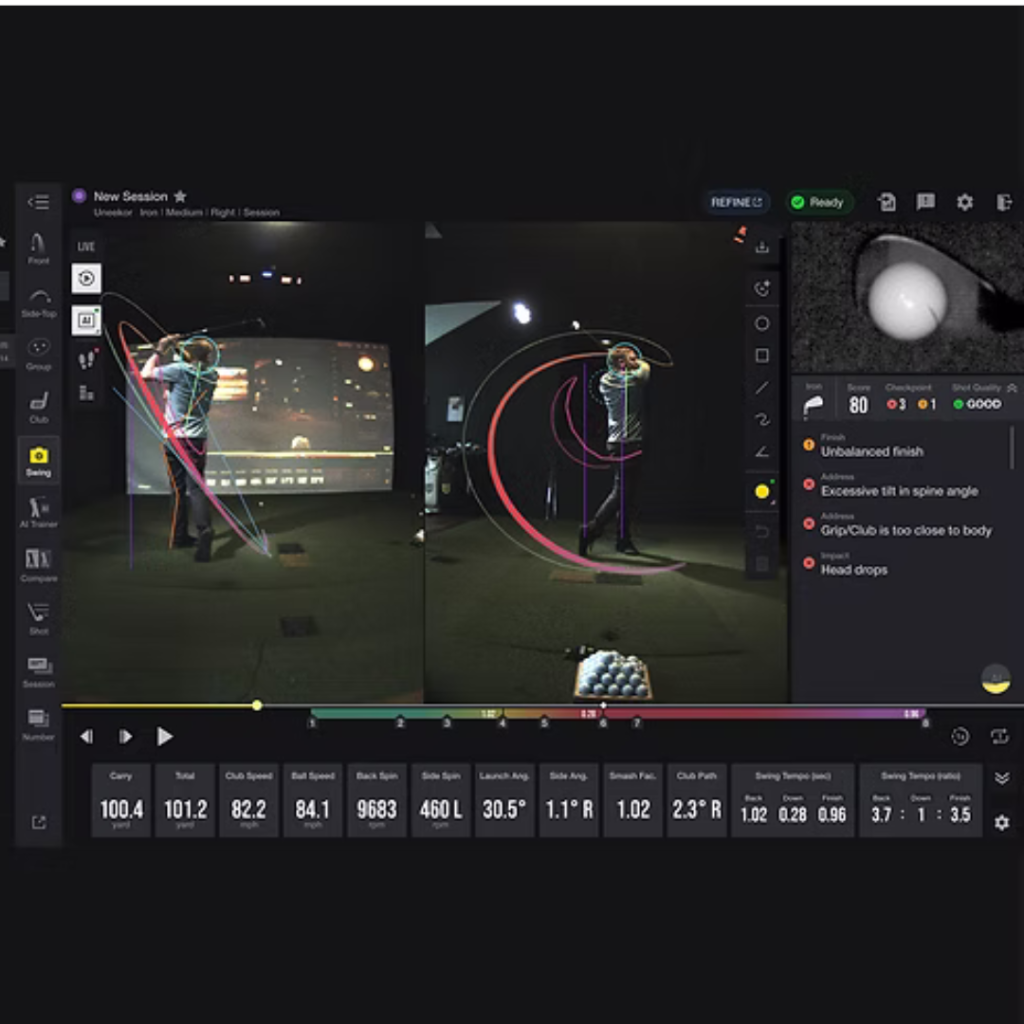Screen dimensions: 1024x1024
Task: Select the yellow color swatch in toolbar
Action: click(762, 489)
